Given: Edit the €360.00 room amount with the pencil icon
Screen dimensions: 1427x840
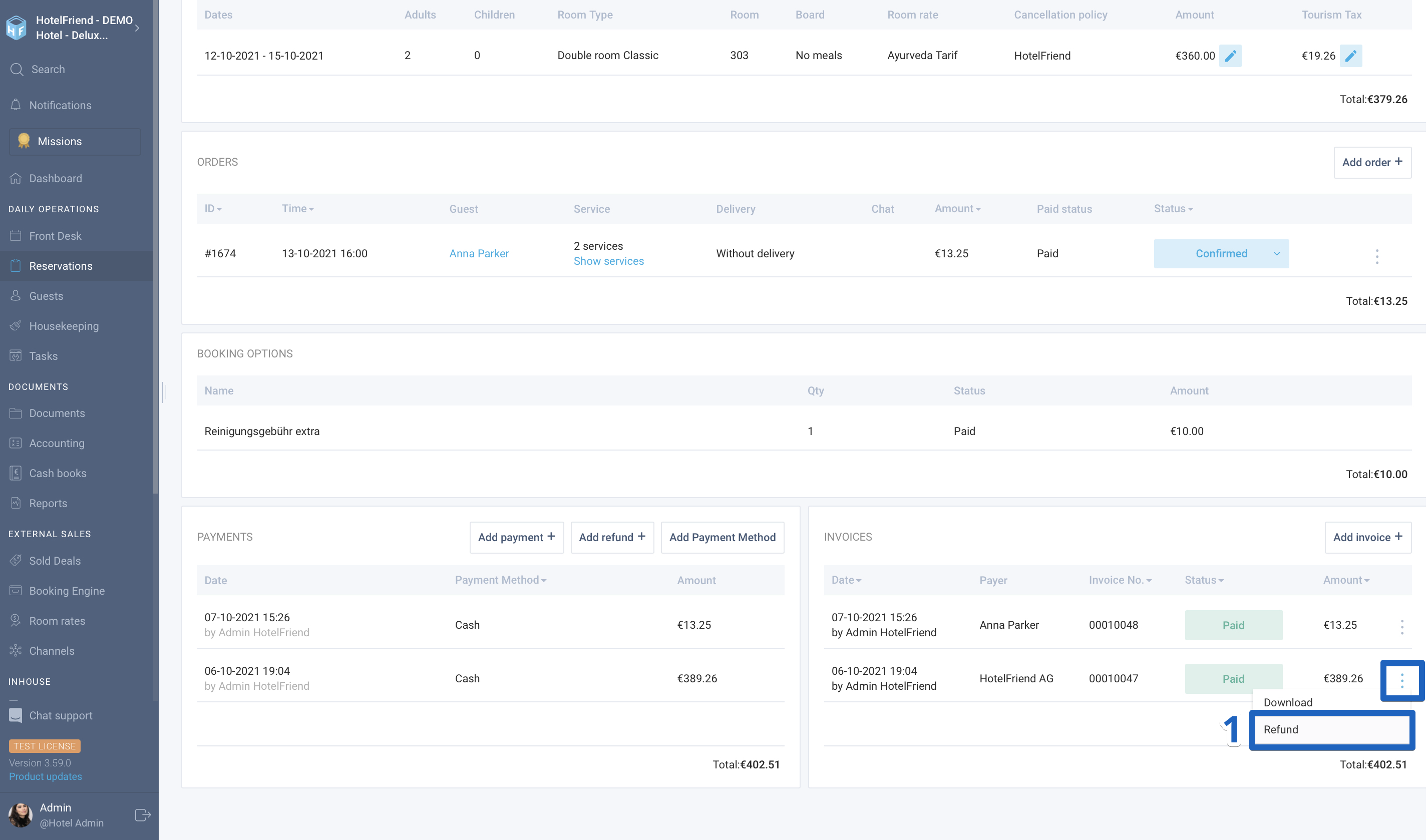Looking at the screenshot, I should (x=1230, y=56).
